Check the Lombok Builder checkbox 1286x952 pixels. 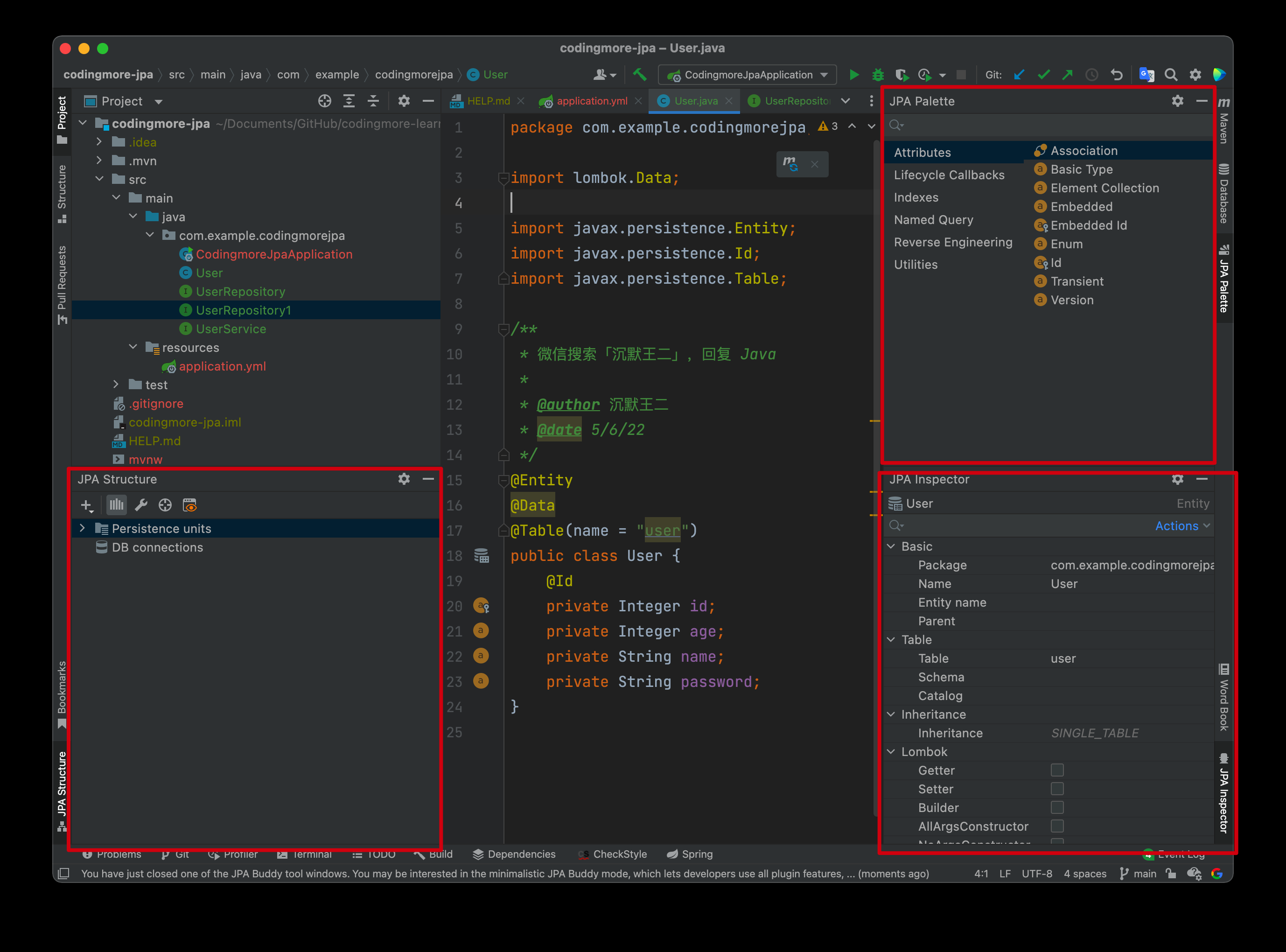tap(1057, 807)
